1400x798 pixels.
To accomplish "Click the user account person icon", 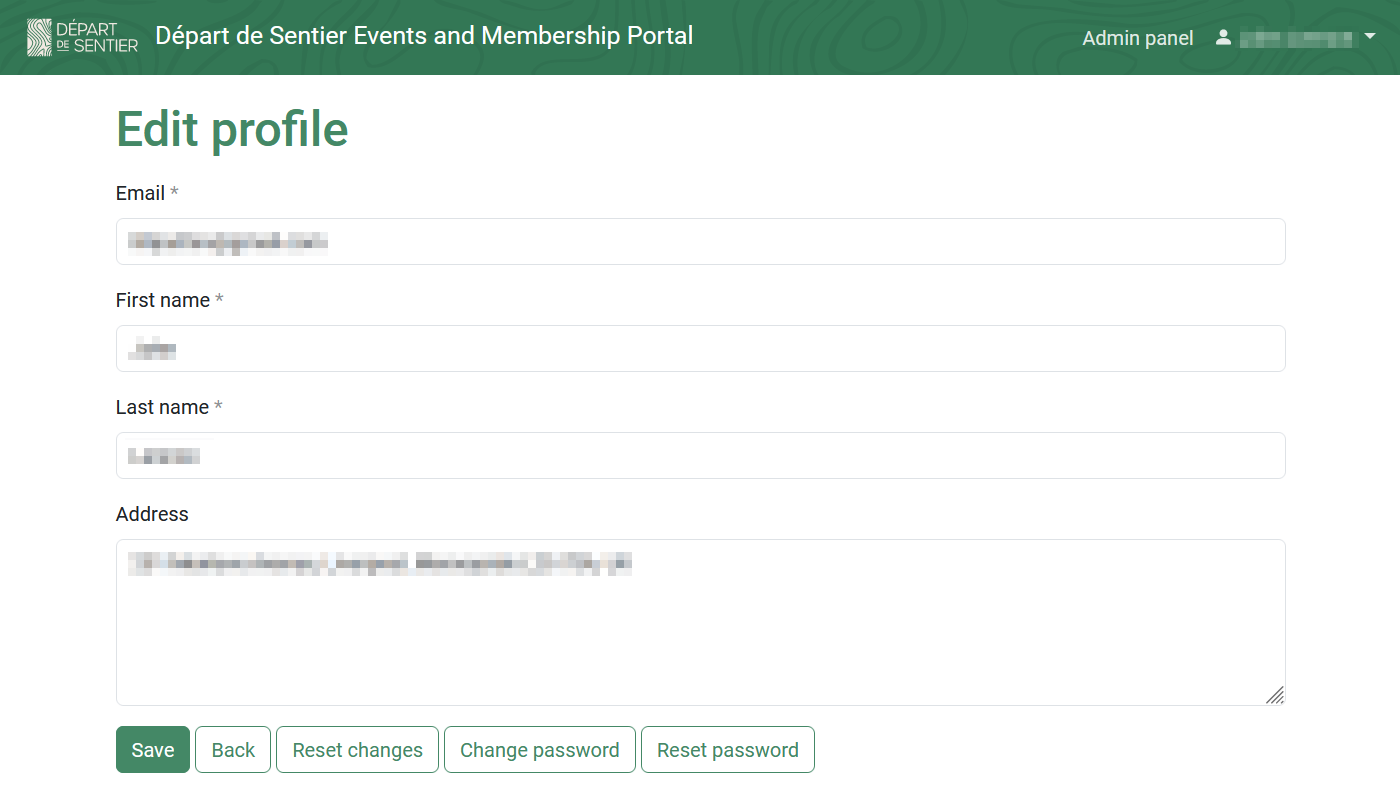I will point(1223,37).
